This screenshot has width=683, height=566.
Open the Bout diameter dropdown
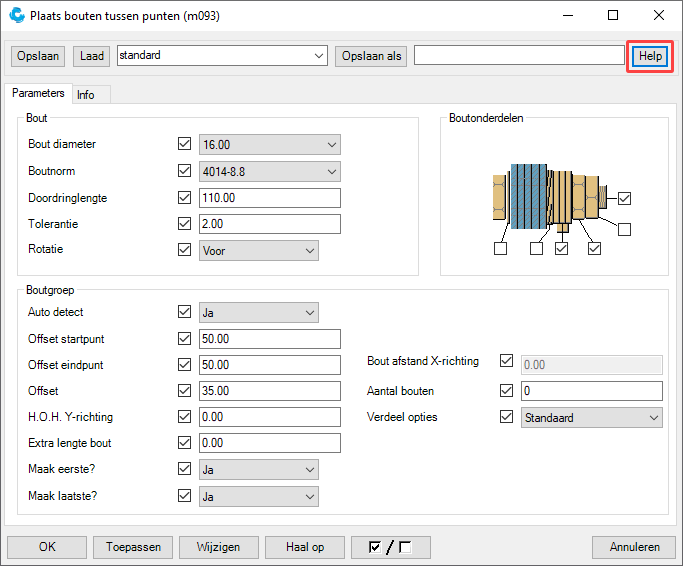tap(270, 145)
